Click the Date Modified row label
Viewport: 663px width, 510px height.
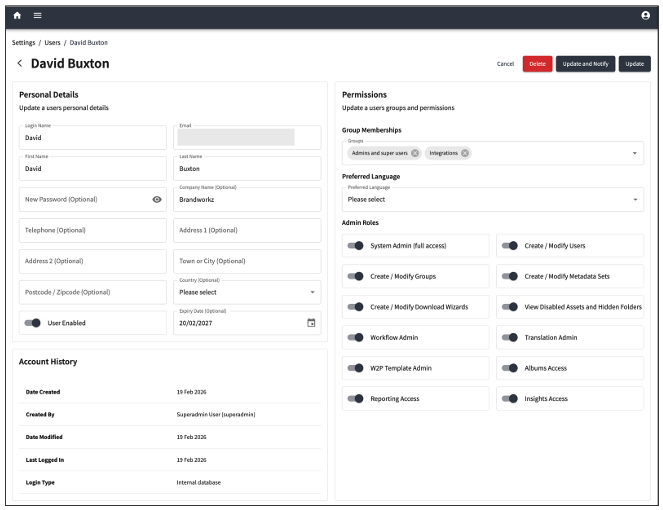44,437
